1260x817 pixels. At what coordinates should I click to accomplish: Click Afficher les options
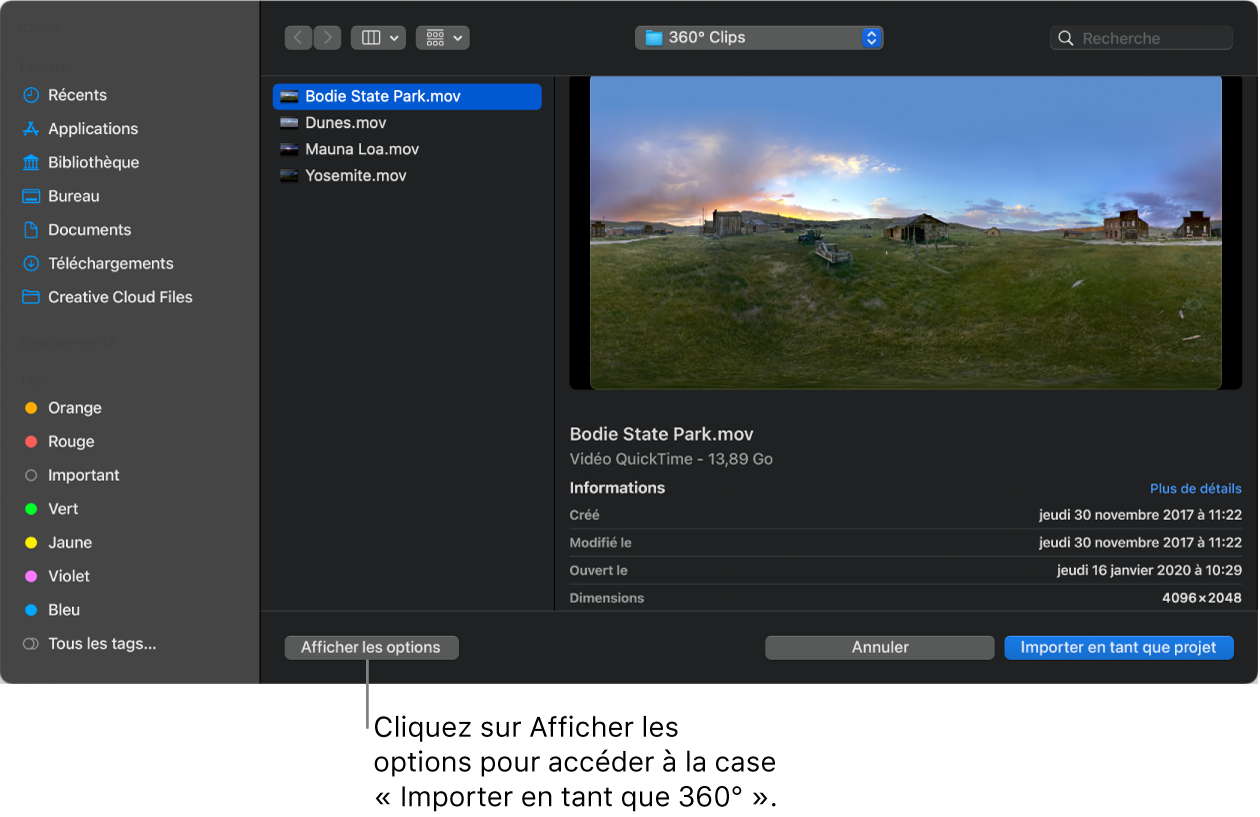(370, 647)
